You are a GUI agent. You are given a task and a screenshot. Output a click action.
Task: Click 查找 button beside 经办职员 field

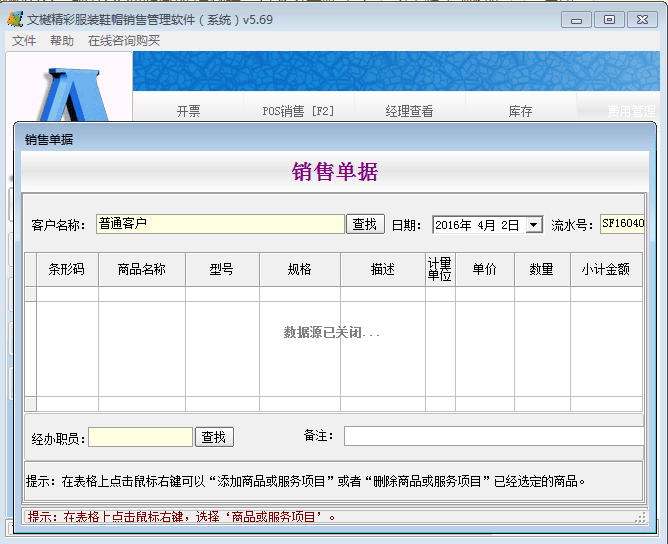click(214, 437)
